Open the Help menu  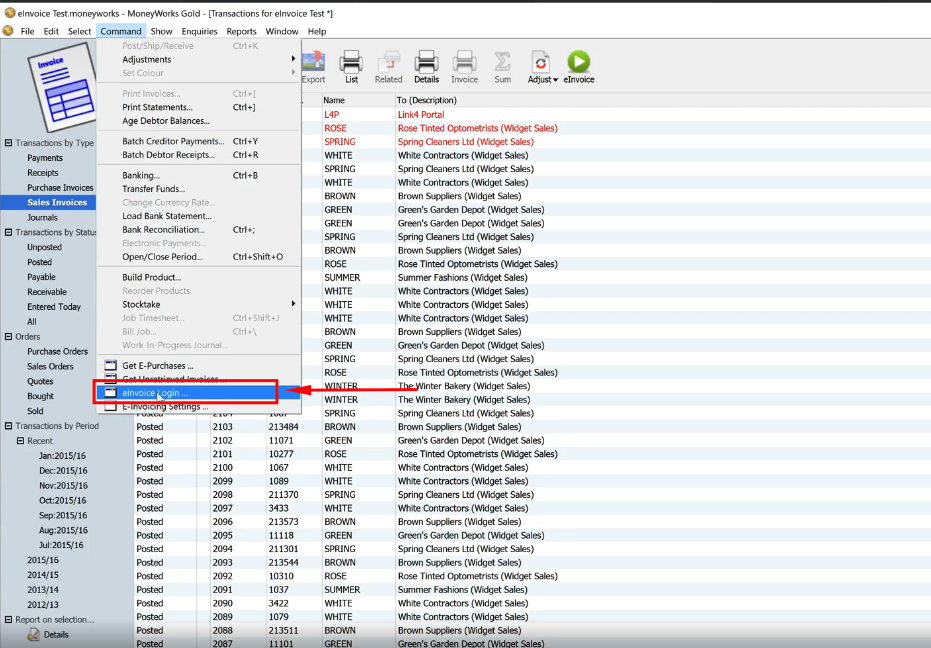[x=316, y=31]
